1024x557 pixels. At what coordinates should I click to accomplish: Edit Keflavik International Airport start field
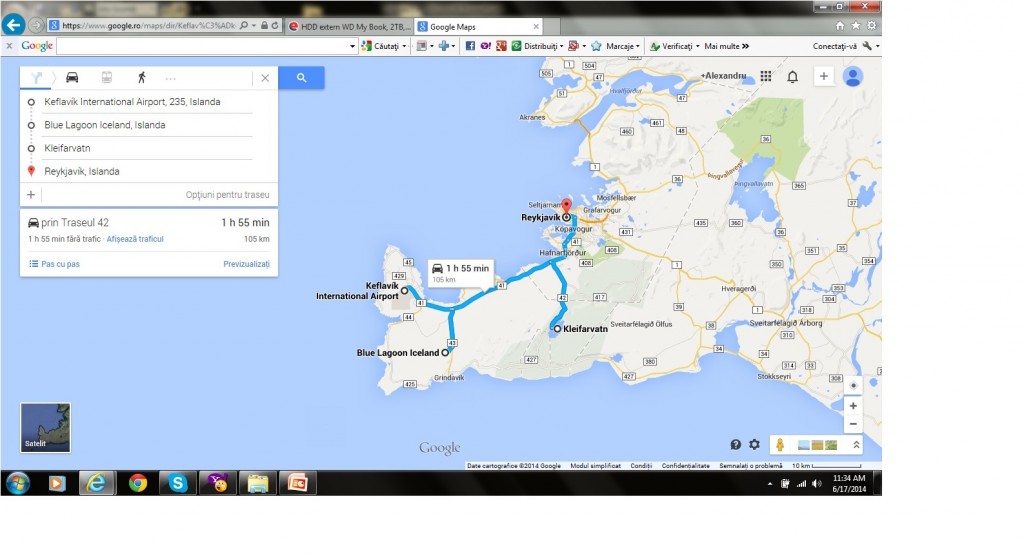[148, 102]
